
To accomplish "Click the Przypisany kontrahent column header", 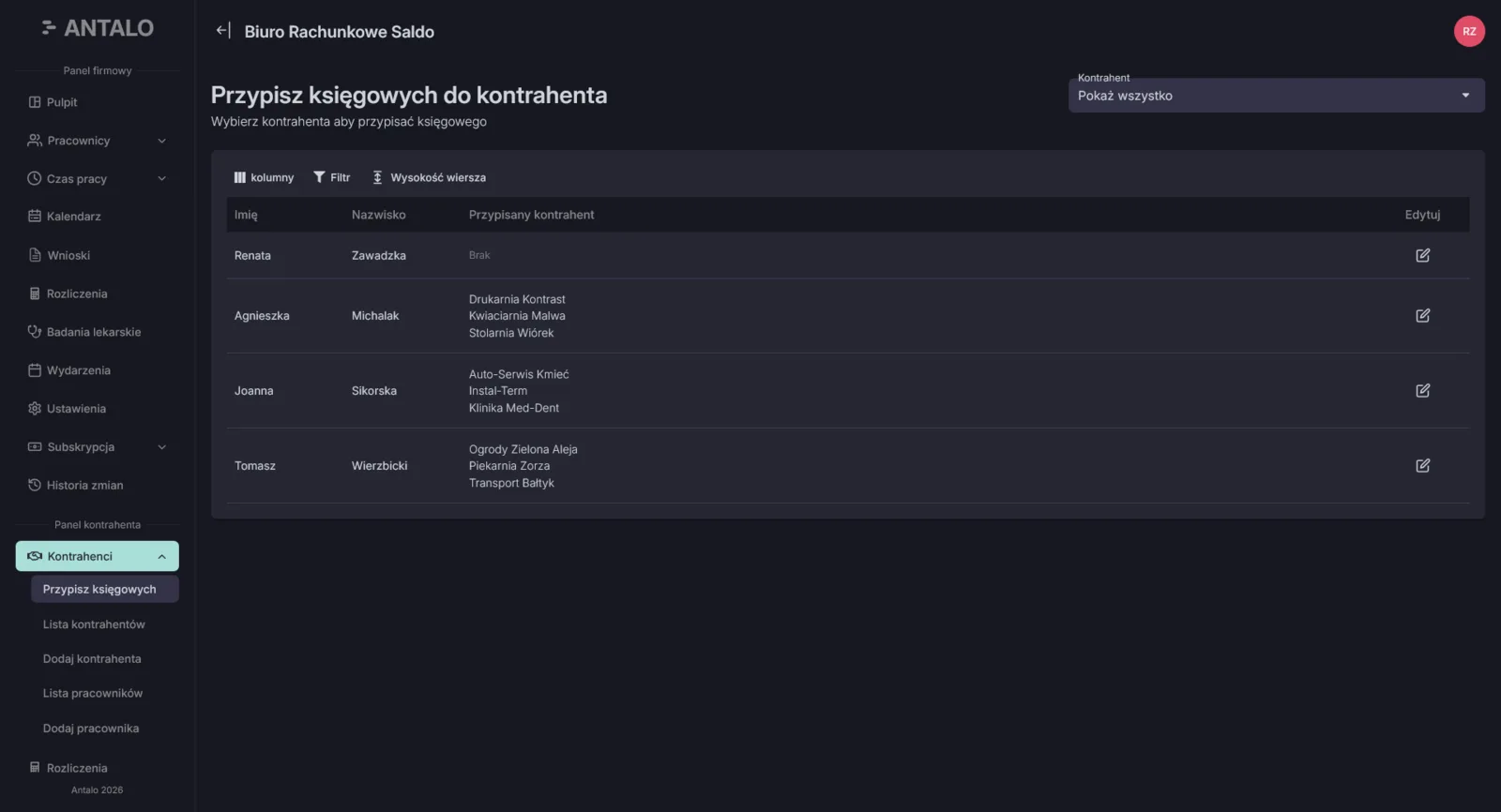I will click(x=532, y=215).
